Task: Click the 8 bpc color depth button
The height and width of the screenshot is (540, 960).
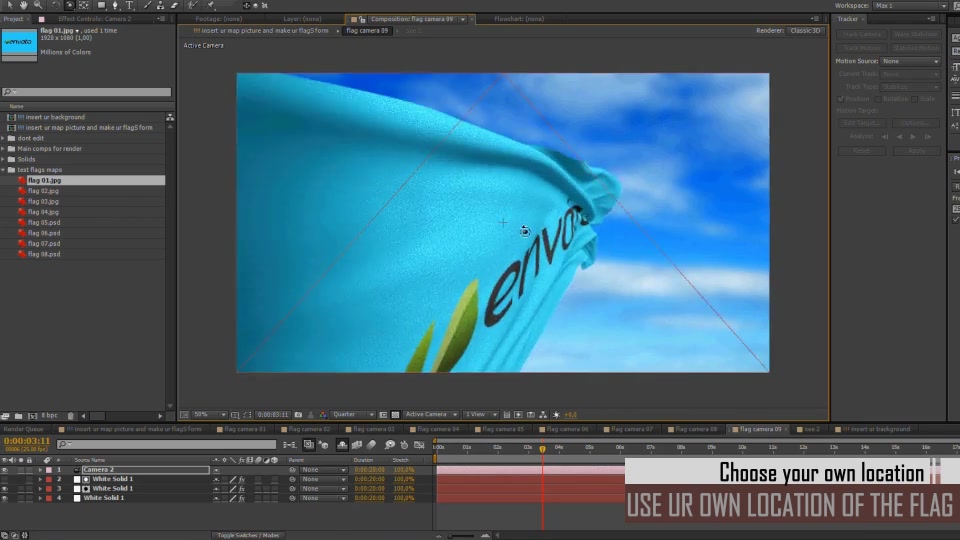Action: coord(49,416)
